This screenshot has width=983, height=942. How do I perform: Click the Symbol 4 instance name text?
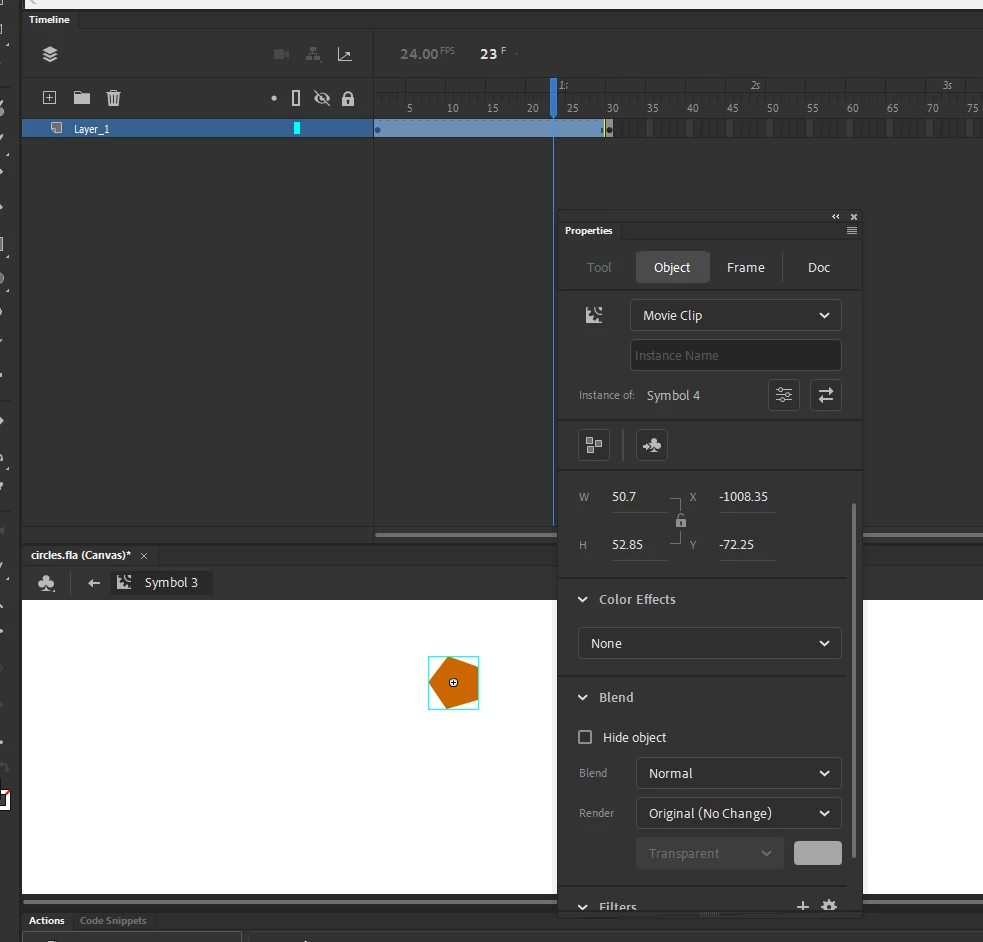[673, 395]
